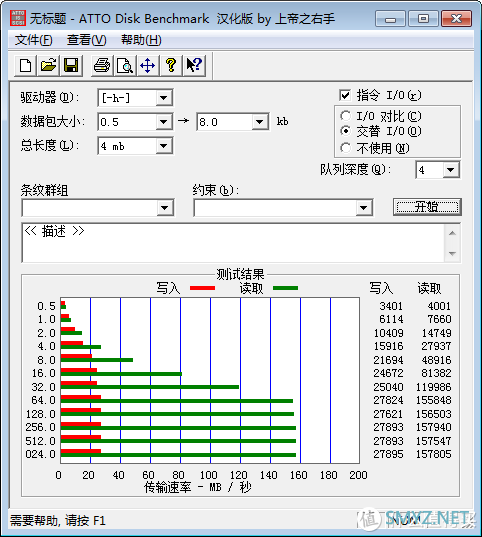Click the write value 3401
482x537 pixels.
coord(391,306)
